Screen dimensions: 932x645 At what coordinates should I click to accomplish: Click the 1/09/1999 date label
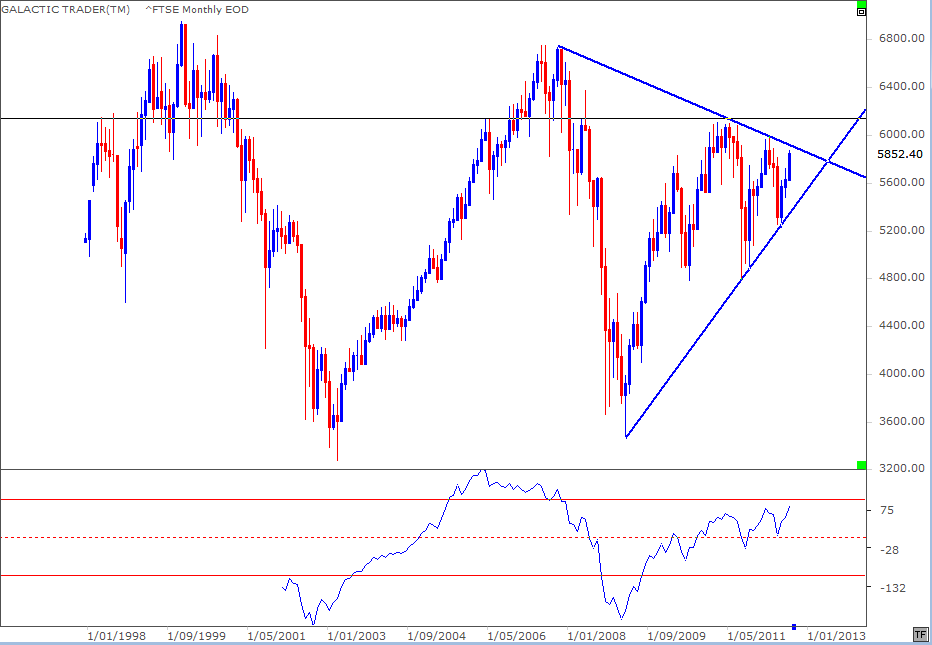[x=197, y=636]
